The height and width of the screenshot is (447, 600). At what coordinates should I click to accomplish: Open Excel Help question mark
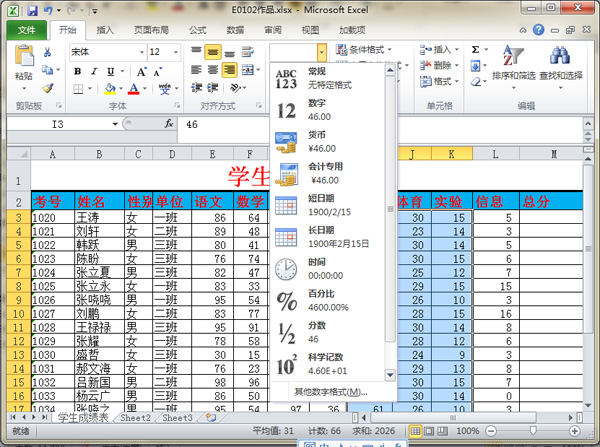[538, 29]
